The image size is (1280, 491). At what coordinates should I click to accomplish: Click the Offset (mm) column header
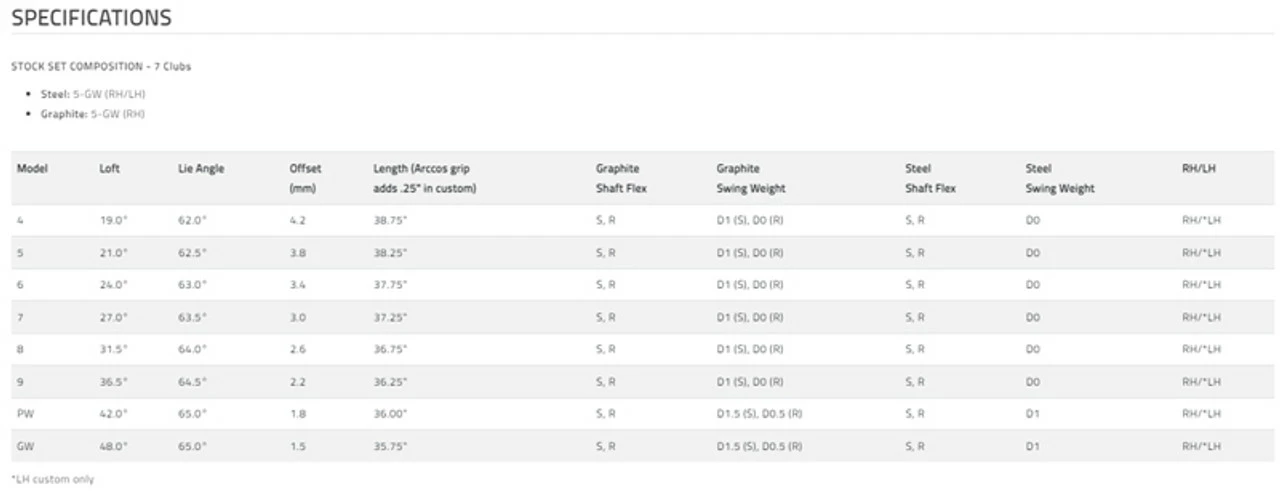click(x=305, y=178)
